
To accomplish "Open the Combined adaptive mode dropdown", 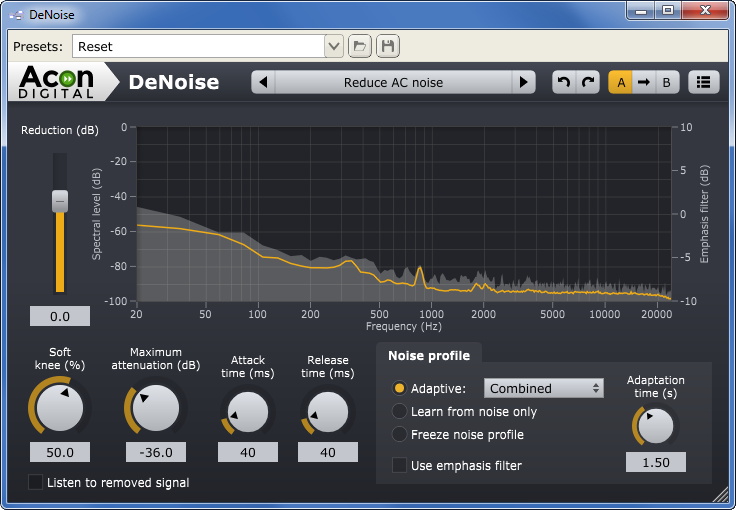I will [543, 388].
